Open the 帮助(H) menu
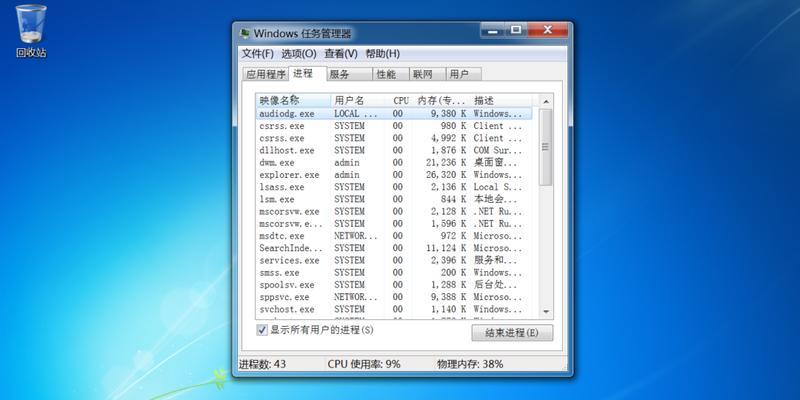Image resolution: width=800 pixels, height=400 pixels. 383,54
